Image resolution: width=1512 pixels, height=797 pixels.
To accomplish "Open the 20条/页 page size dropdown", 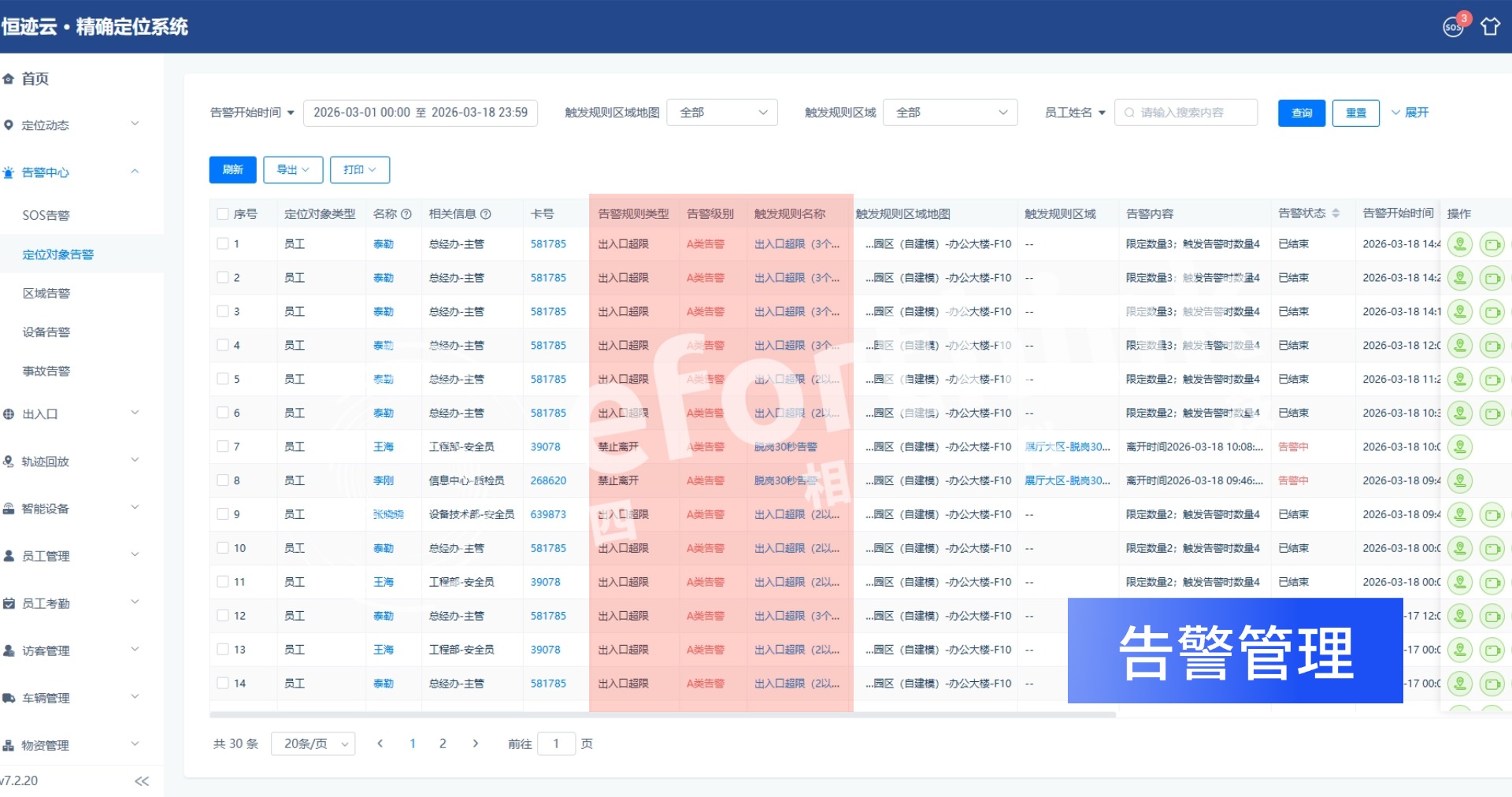I will click(x=313, y=743).
